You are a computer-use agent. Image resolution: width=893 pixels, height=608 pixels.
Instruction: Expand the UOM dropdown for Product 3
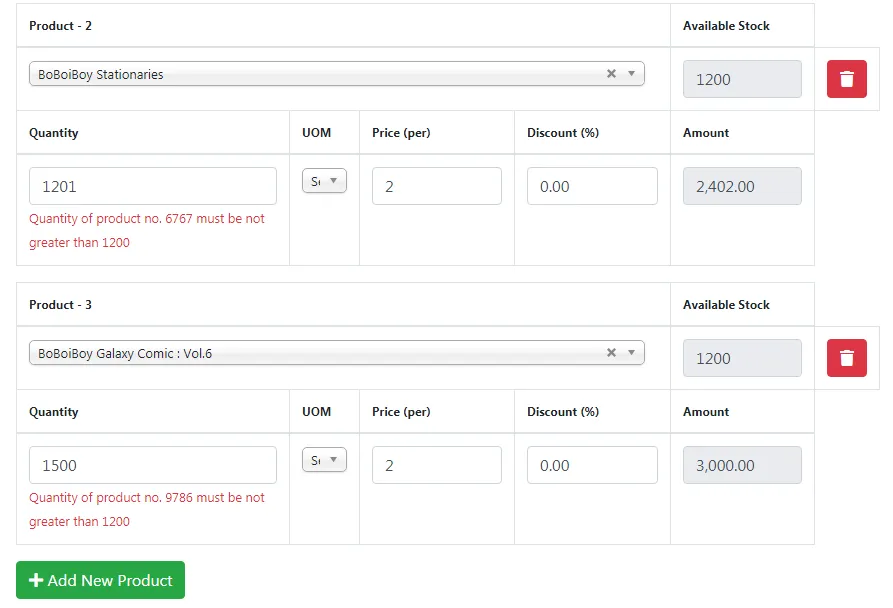pyautogui.click(x=324, y=460)
